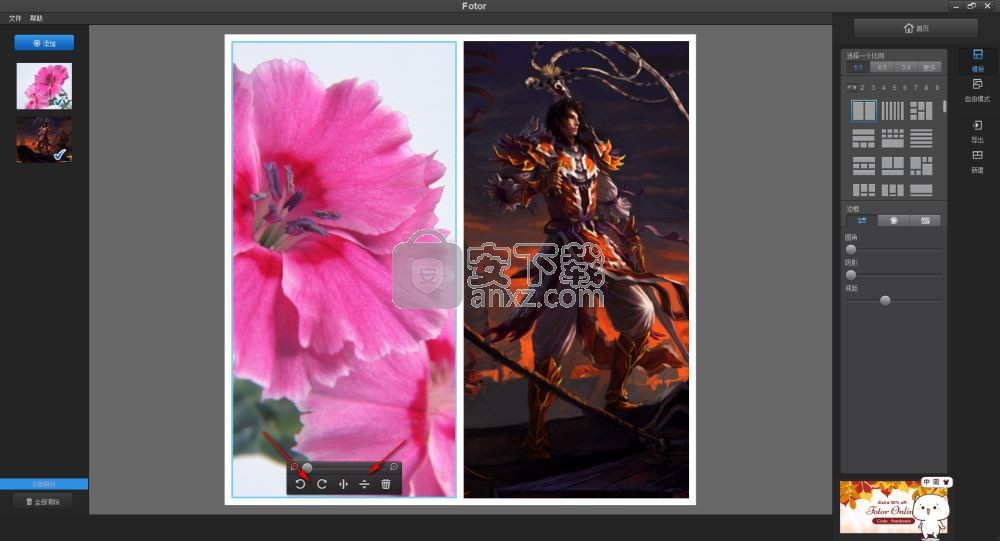Open the border texture pattern tab
This screenshot has width=1000, height=541.
pos(925,221)
